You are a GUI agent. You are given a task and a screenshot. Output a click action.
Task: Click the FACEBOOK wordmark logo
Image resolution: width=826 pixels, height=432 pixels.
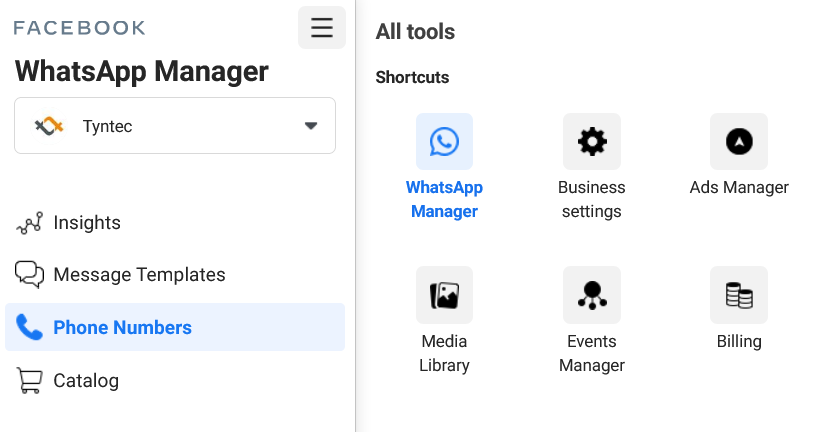coord(79,28)
